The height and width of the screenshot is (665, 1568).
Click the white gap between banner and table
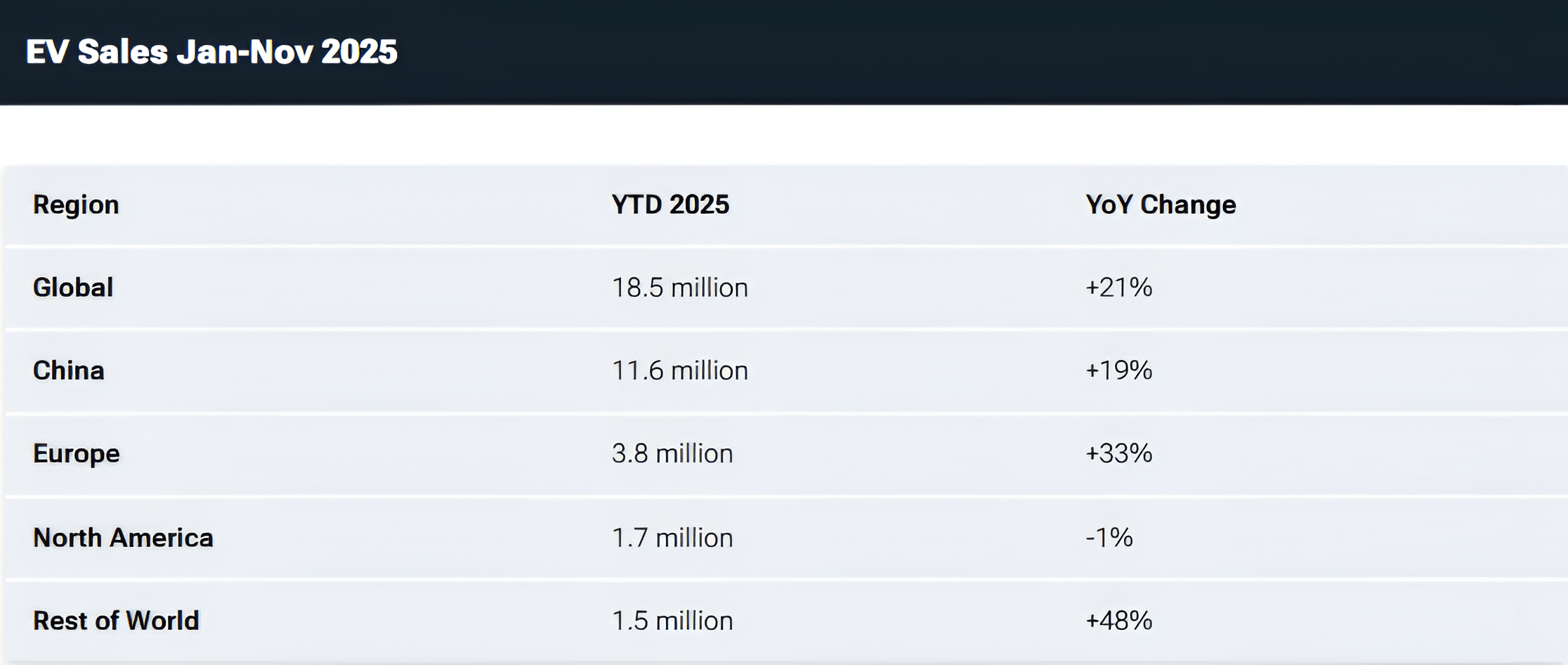[x=784, y=135]
